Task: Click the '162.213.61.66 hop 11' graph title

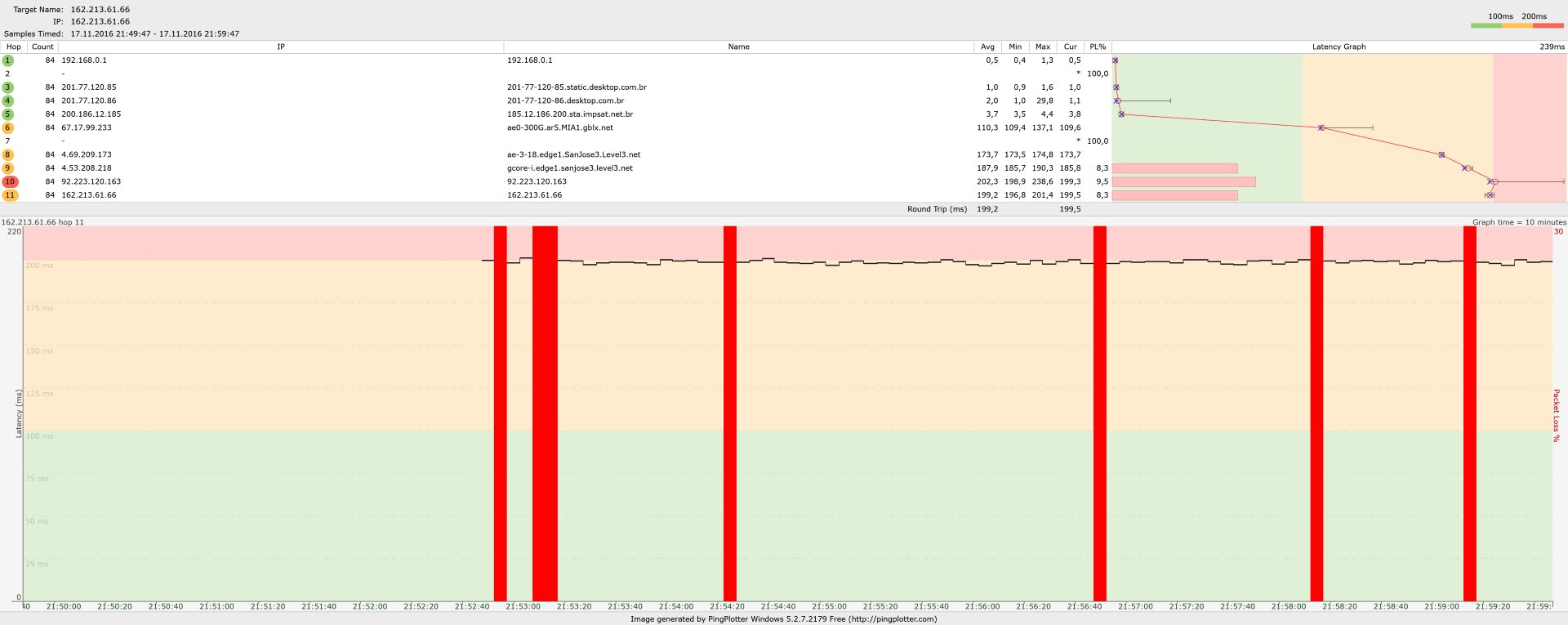Action: tap(42, 222)
